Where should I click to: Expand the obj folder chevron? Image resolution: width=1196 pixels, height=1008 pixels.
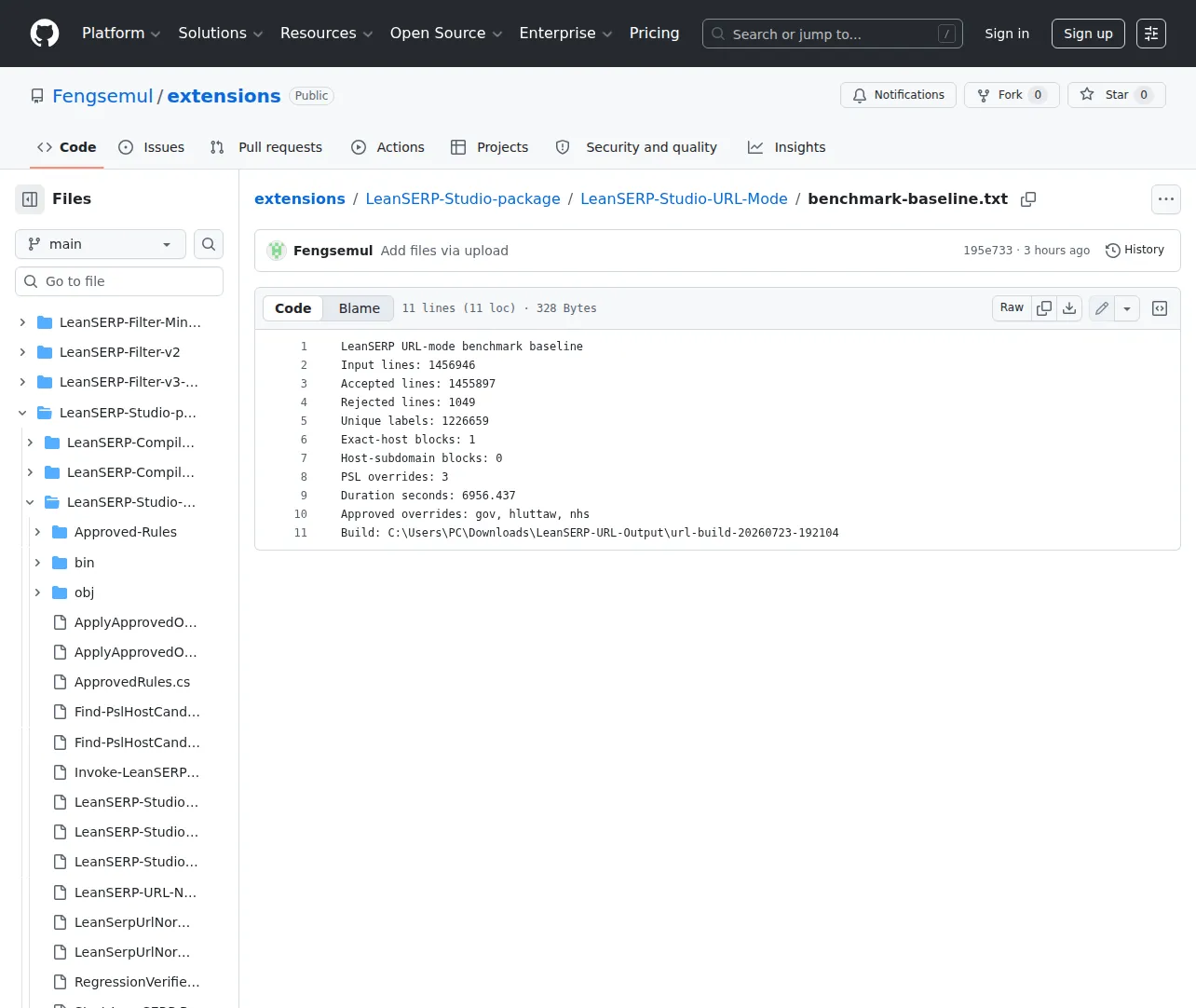pyautogui.click(x=37, y=593)
